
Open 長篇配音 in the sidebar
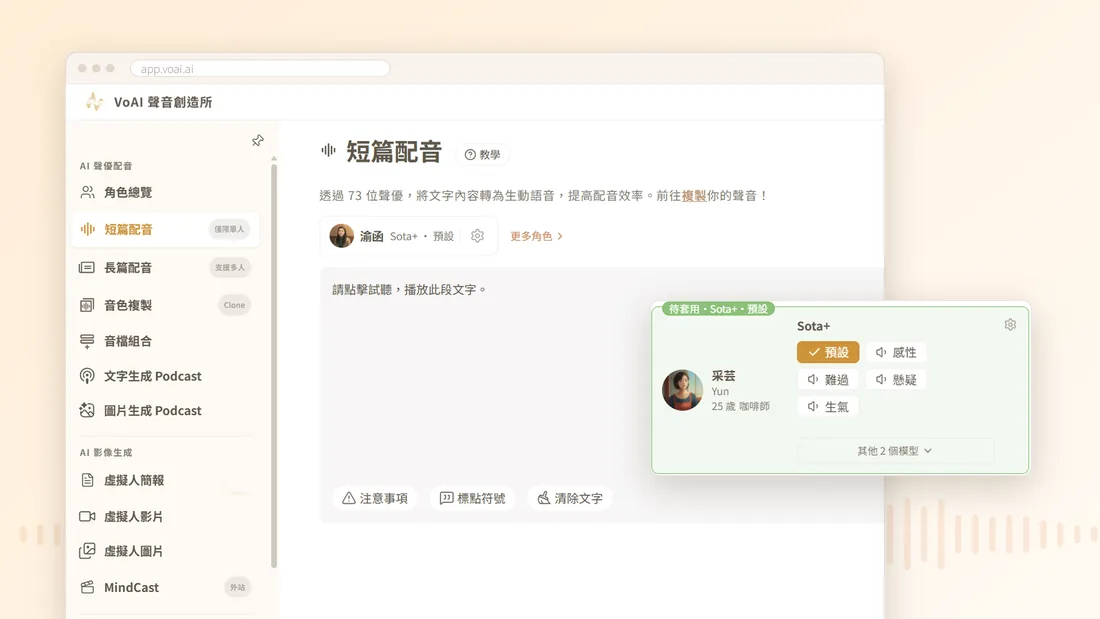point(165,267)
